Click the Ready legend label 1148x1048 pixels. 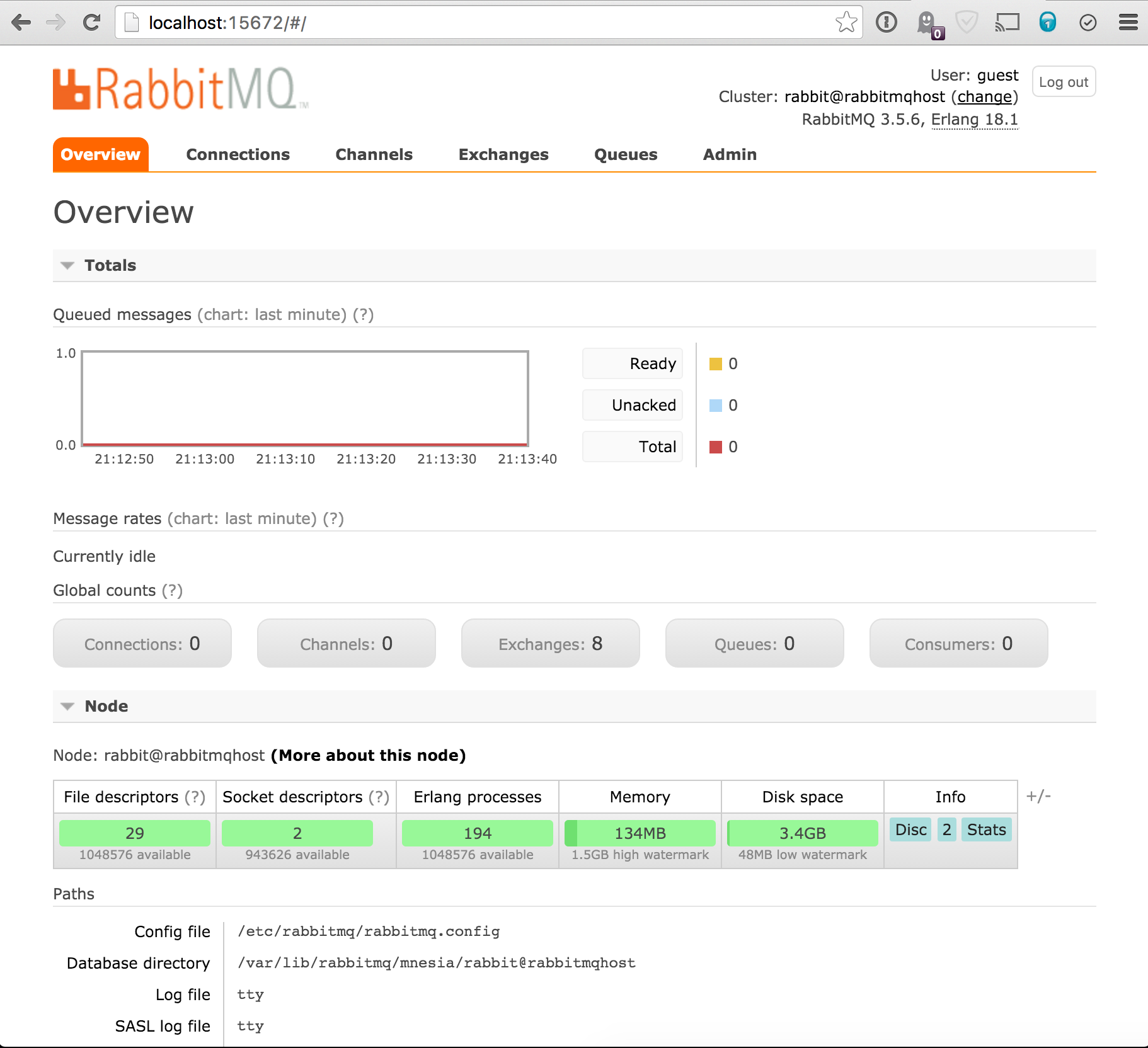point(633,363)
